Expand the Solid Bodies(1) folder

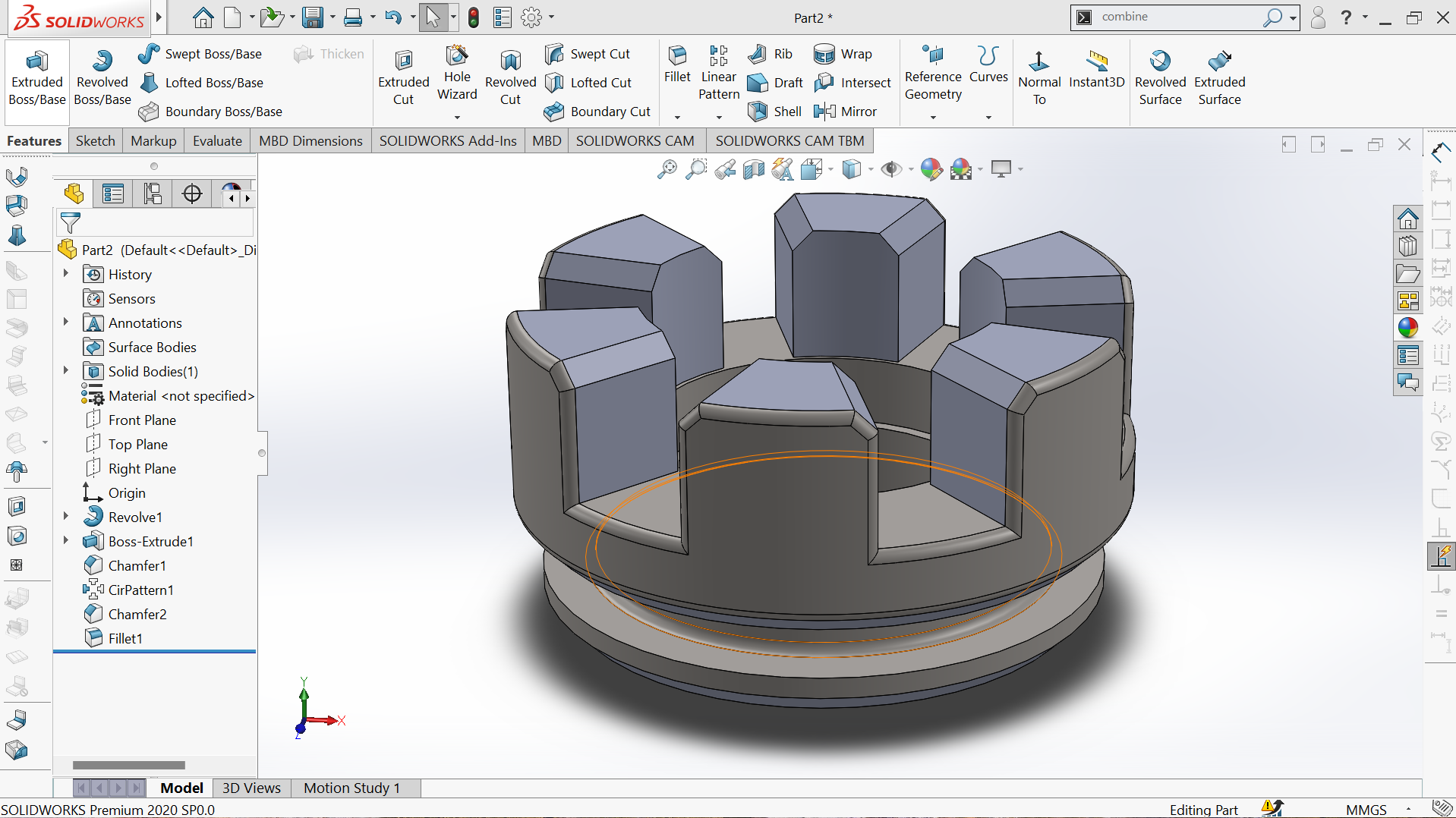point(66,371)
